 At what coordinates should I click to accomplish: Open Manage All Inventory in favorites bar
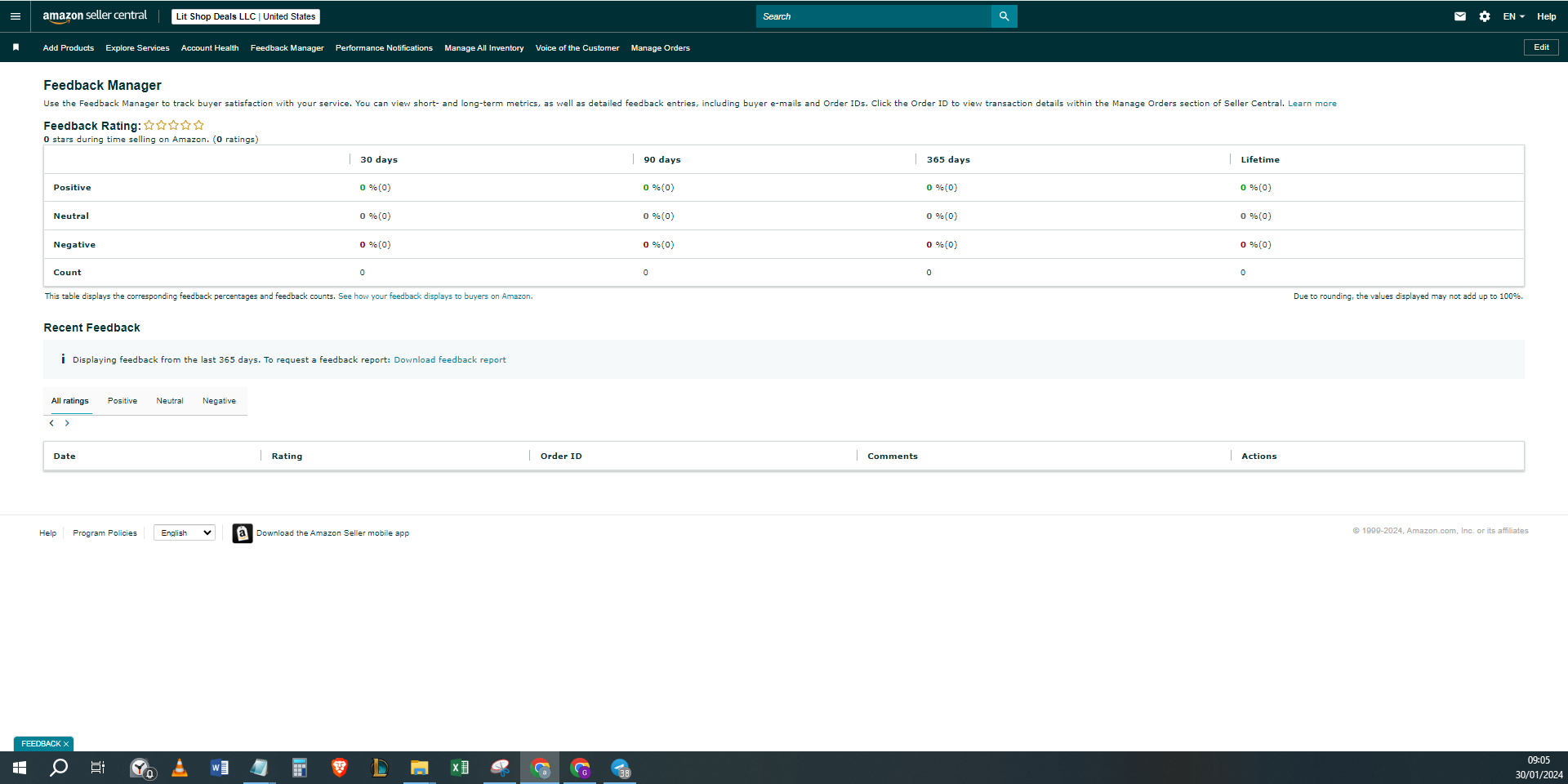(484, 48)
